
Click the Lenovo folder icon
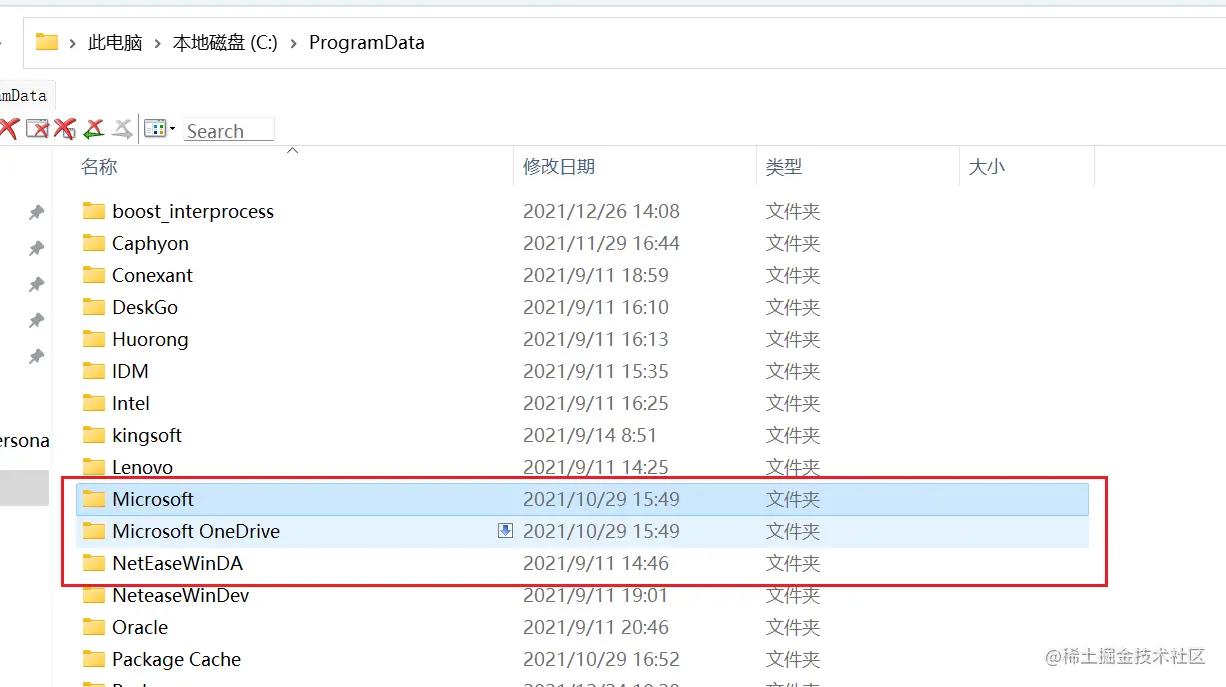tap(94, 467)
